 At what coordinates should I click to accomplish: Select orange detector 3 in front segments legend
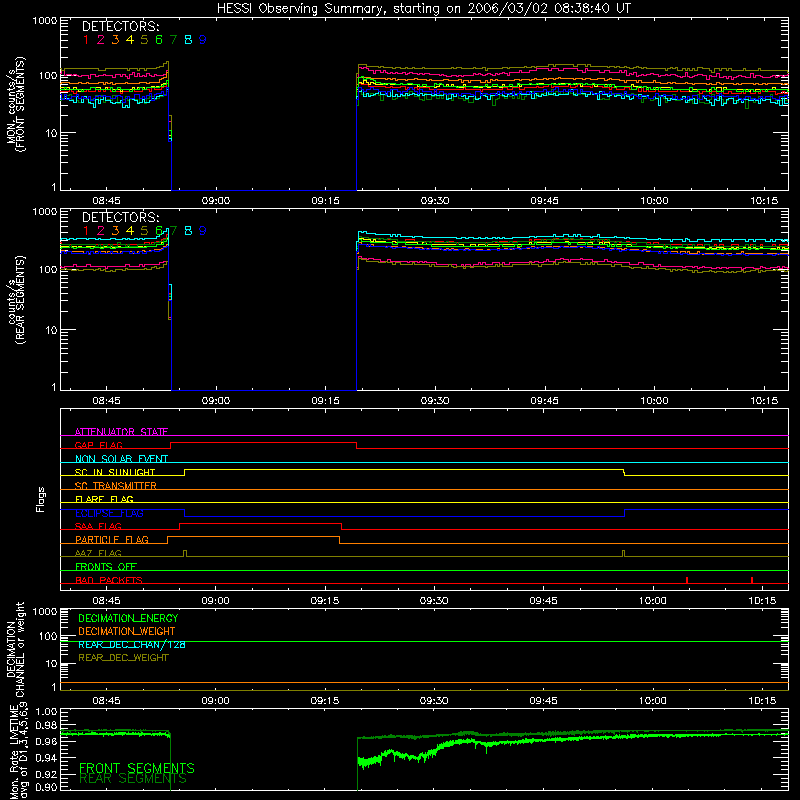(115, 40)
